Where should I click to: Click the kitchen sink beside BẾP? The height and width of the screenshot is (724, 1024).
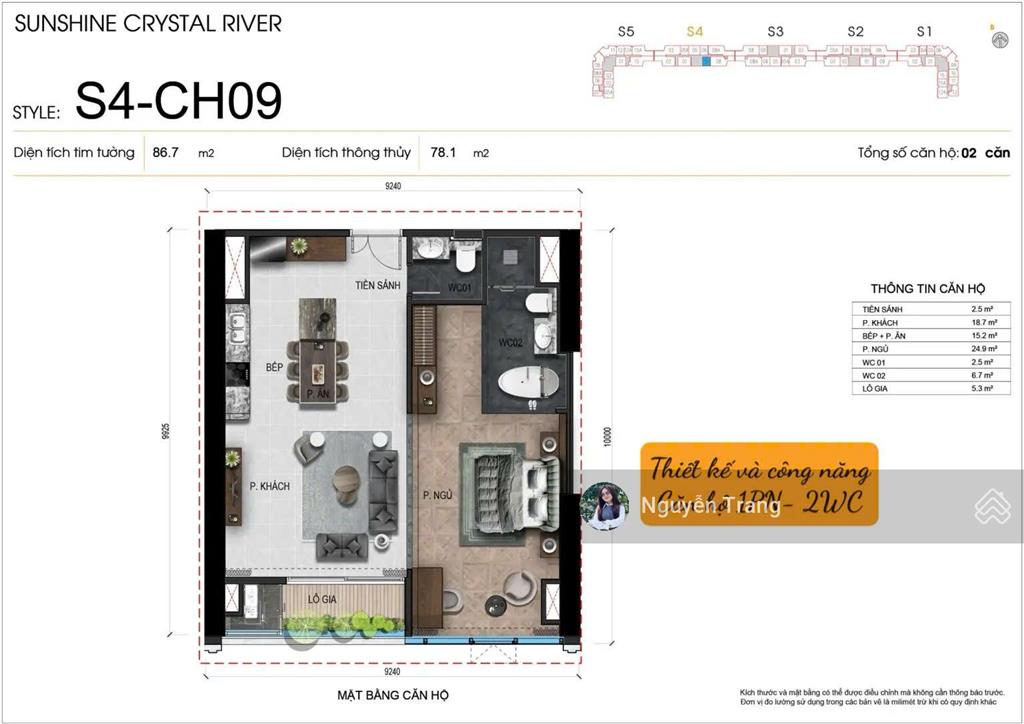(238, 326)
